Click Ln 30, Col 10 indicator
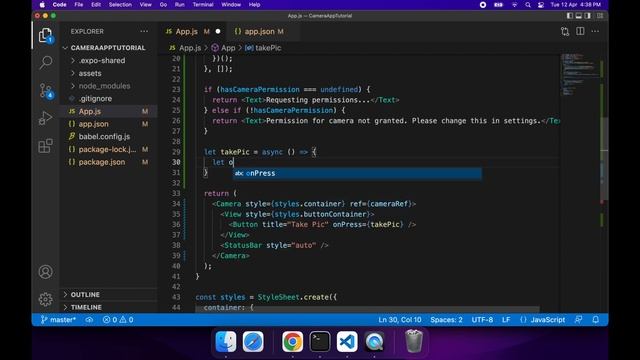The height and width of the screenshot is (360, 640). pos(400,320)
